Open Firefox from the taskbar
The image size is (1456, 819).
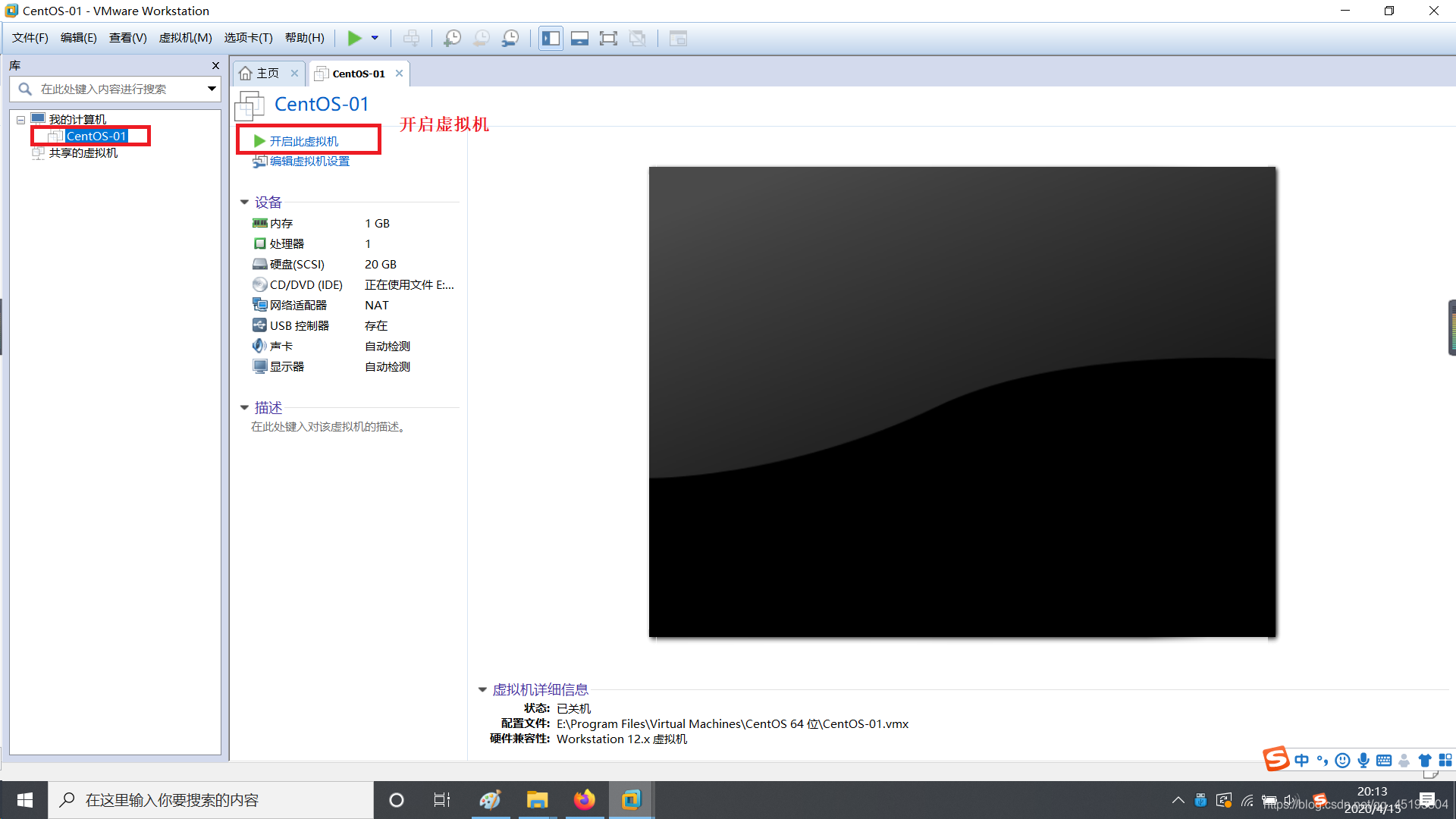tap(584, 800)
